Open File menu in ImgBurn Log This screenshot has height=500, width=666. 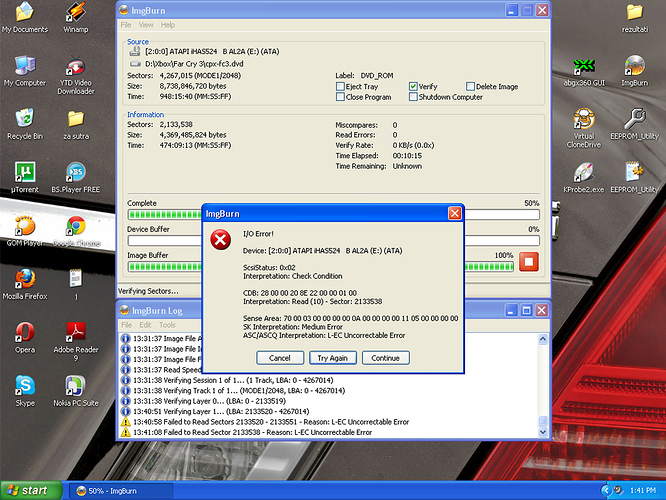[127, 325]
